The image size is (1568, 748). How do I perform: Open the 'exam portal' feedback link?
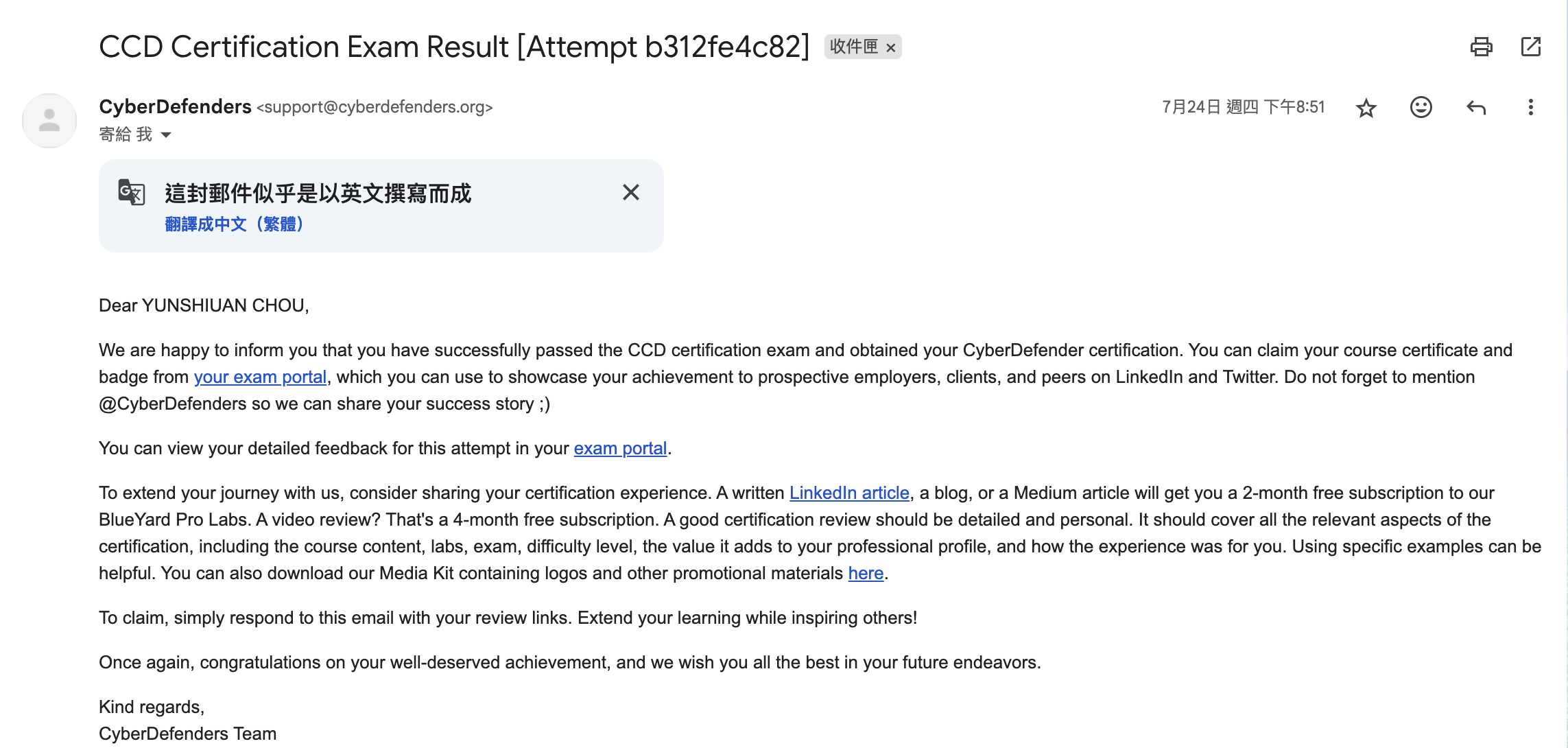point(620,448)
